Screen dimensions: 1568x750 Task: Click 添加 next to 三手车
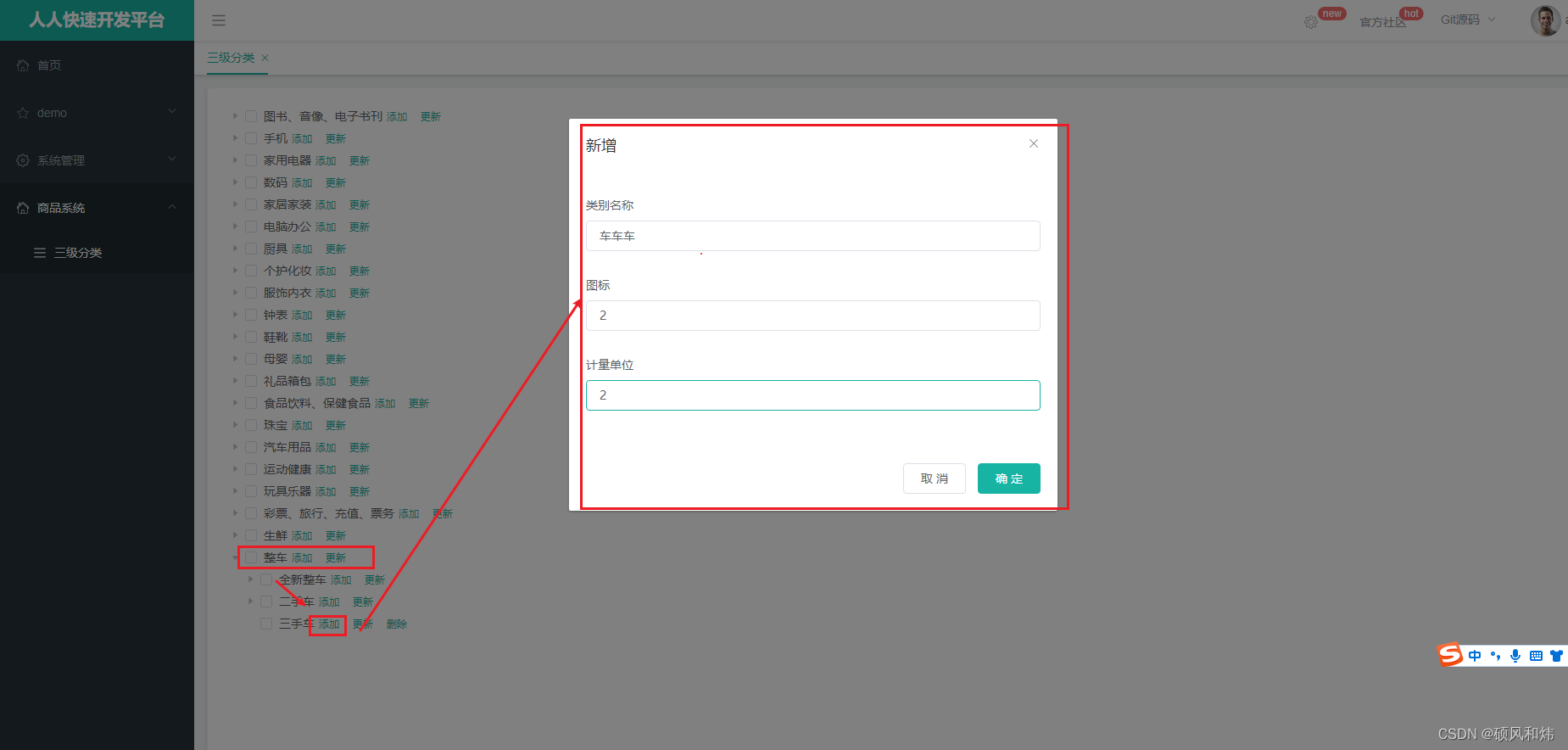(x=329, y=624)
